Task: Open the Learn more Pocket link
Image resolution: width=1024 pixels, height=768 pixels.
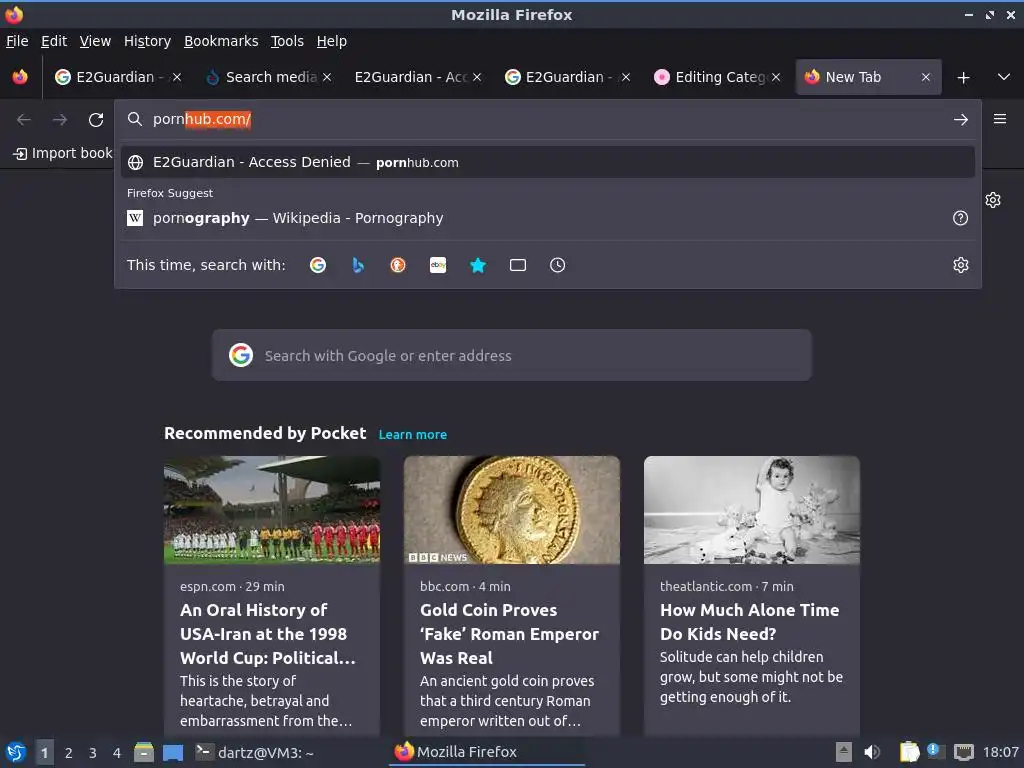Action: [x=413, y=434]
